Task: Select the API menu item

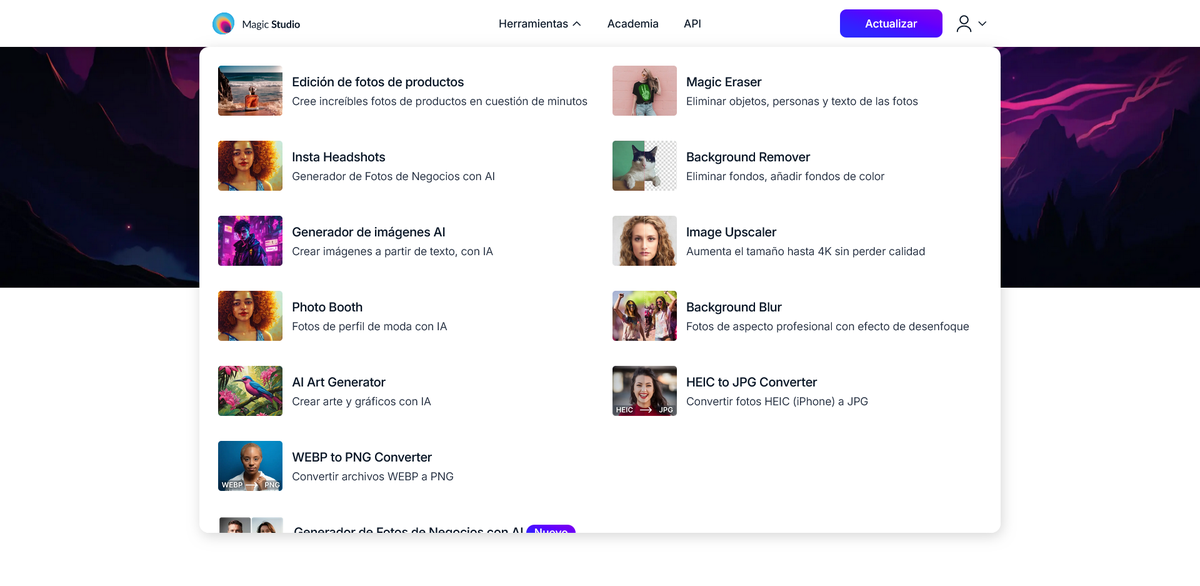Action: pos(692,23)
